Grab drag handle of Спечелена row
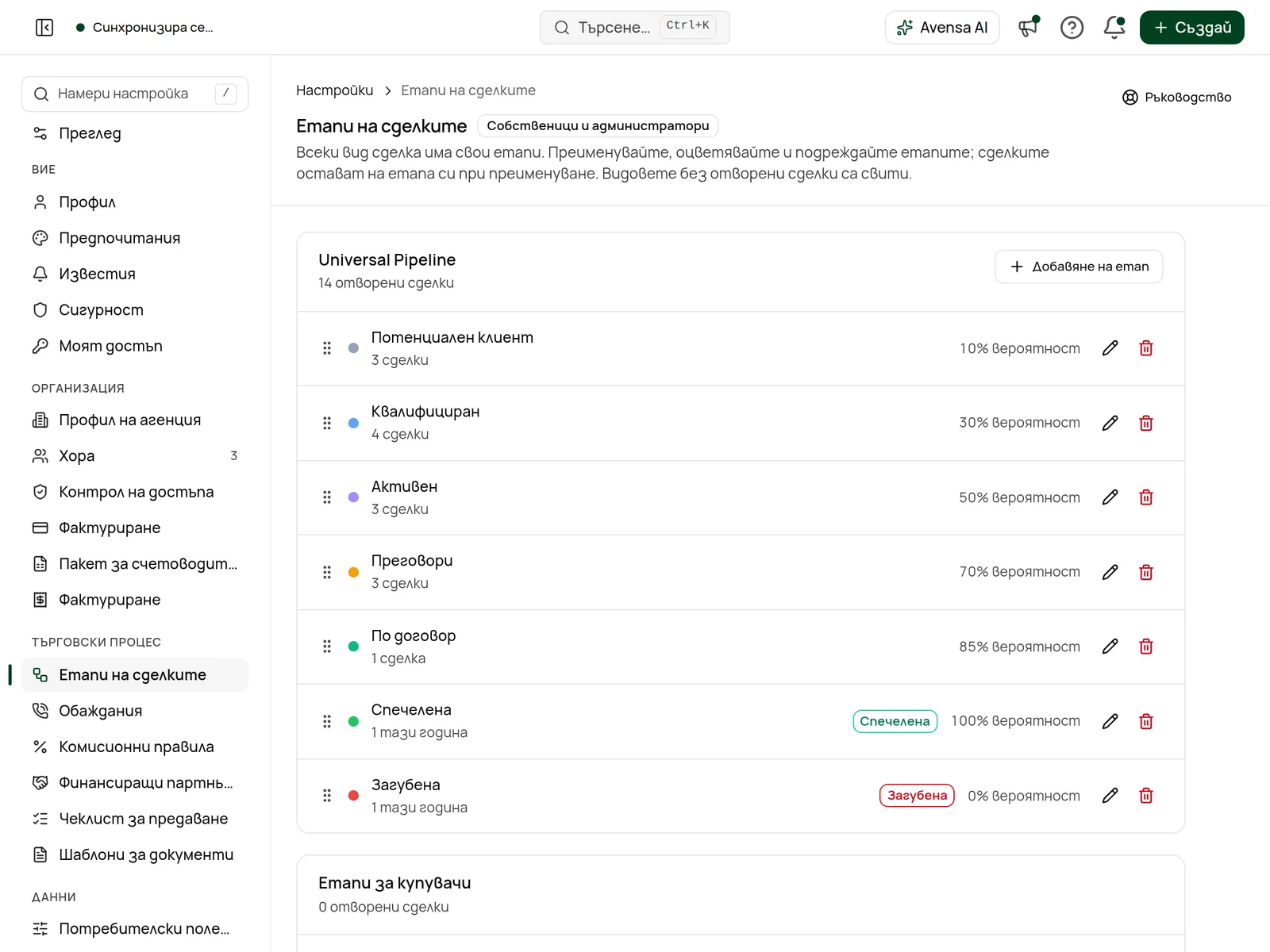Image resolution: width=1270 pixels, height=952 pixels. pos(327,721)
